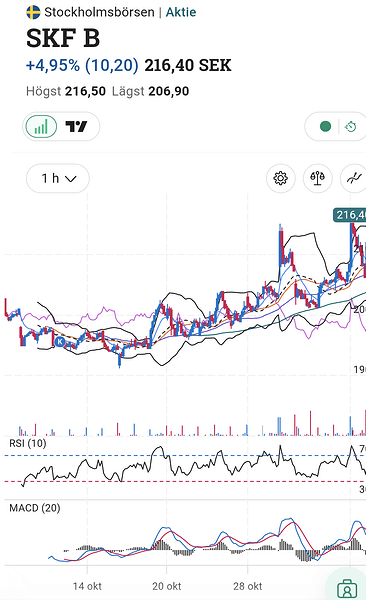Open chart settings gear icon
This screenshot has width=366, height=600.
coord(281,178)
